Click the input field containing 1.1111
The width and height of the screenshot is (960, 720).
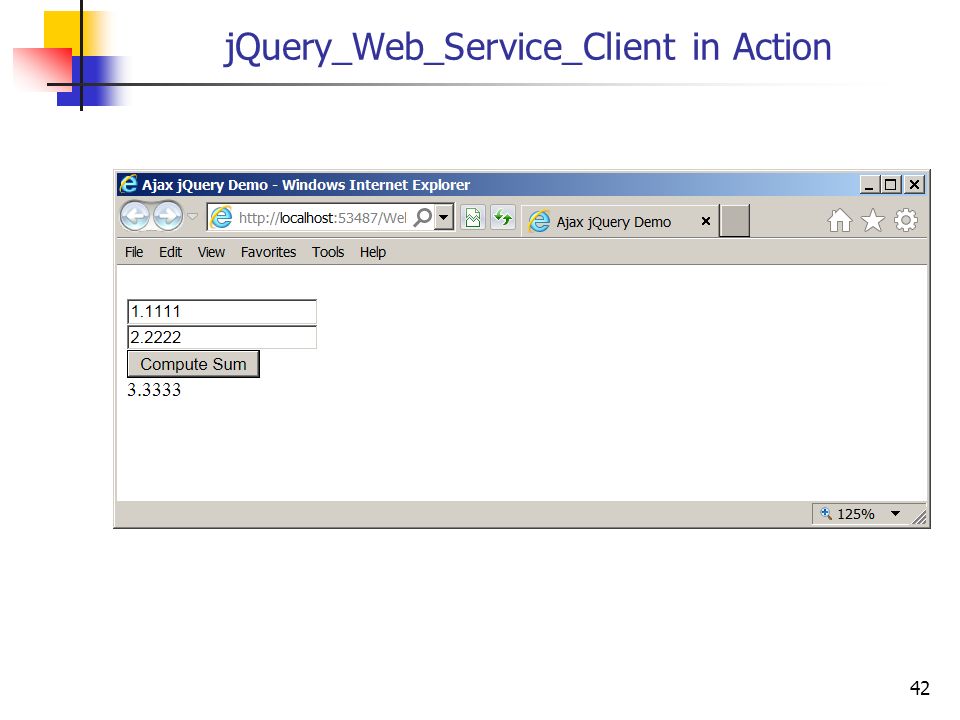point(222,312)
